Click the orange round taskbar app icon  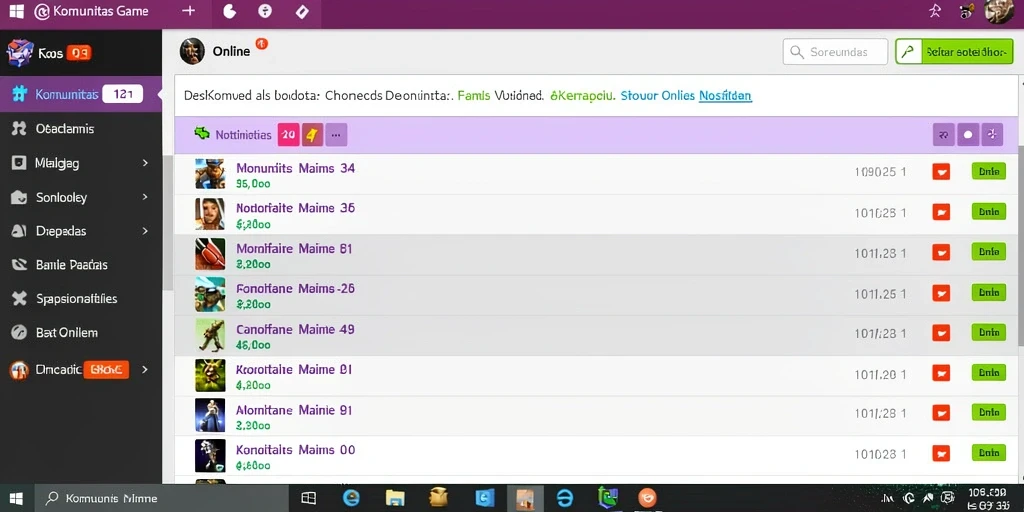tap(647, 498)
